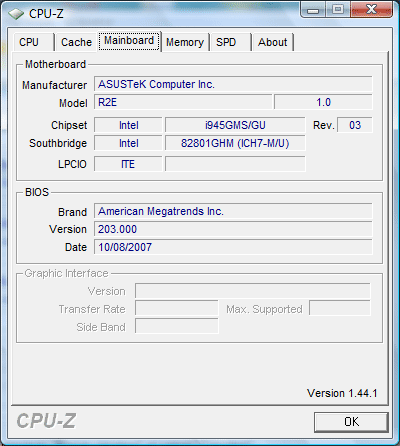Click the LPCIO field showing ITE
This screenshot has width=400, height=446.
point(128,164)
